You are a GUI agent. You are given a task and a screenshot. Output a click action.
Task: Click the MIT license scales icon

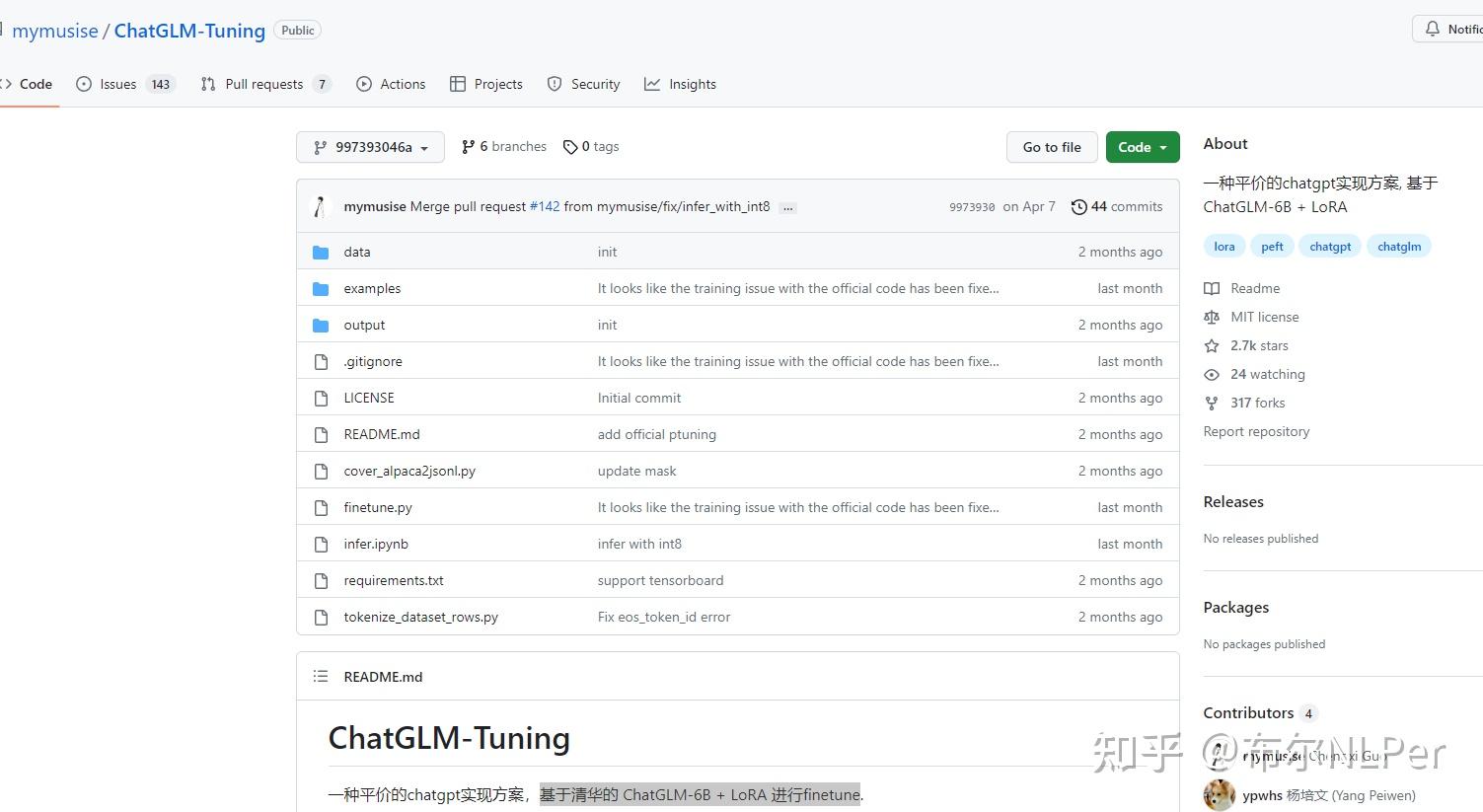coord(1213,317)
